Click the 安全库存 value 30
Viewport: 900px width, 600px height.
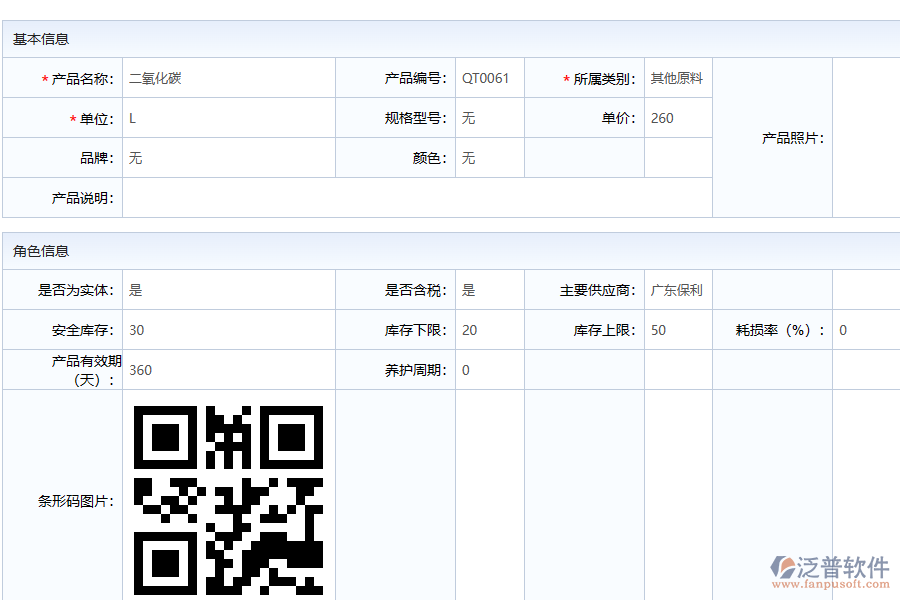137,330
